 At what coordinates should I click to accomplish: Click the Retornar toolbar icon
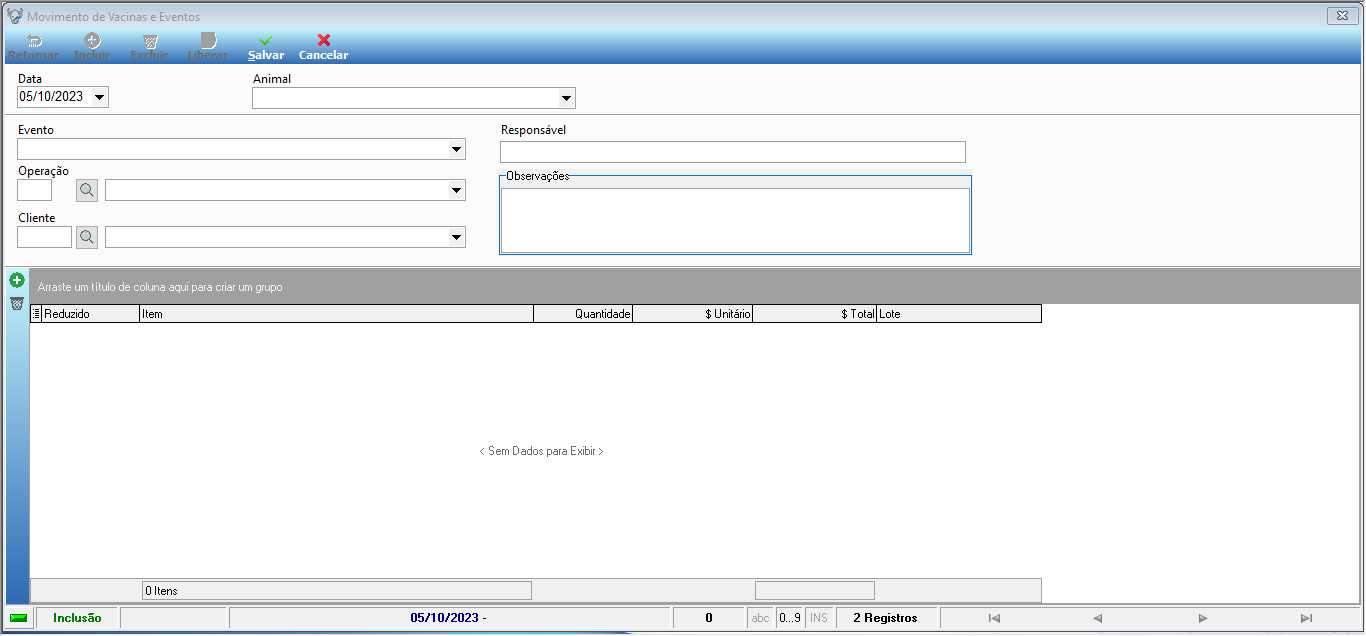click(33, 41)
